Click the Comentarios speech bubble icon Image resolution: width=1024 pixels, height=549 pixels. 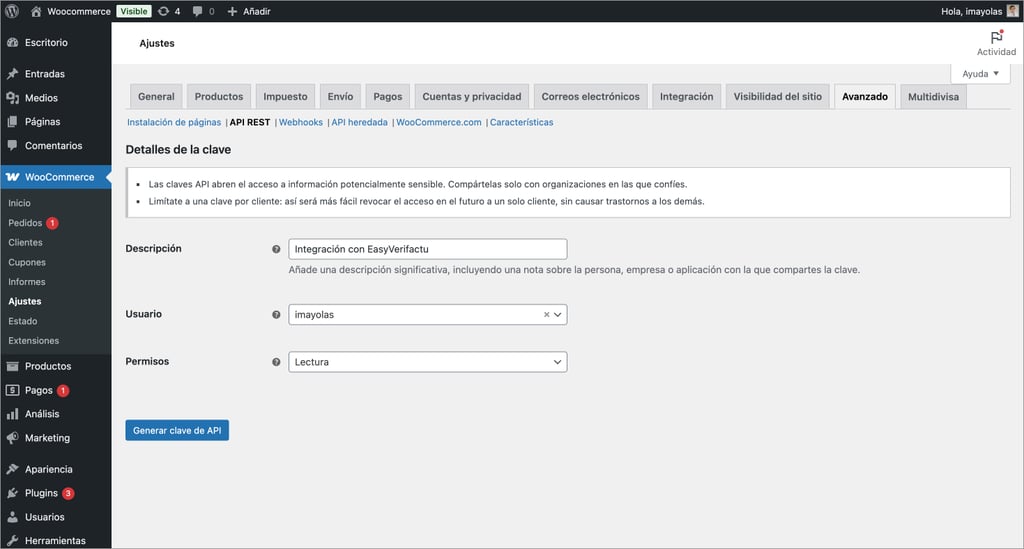click(12, 146)
